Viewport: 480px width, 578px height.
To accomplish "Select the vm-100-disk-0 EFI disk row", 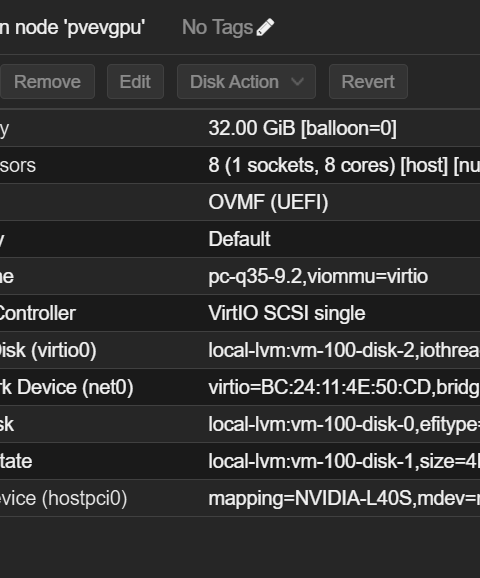I will pyautogui.click(x=240, y=424).
